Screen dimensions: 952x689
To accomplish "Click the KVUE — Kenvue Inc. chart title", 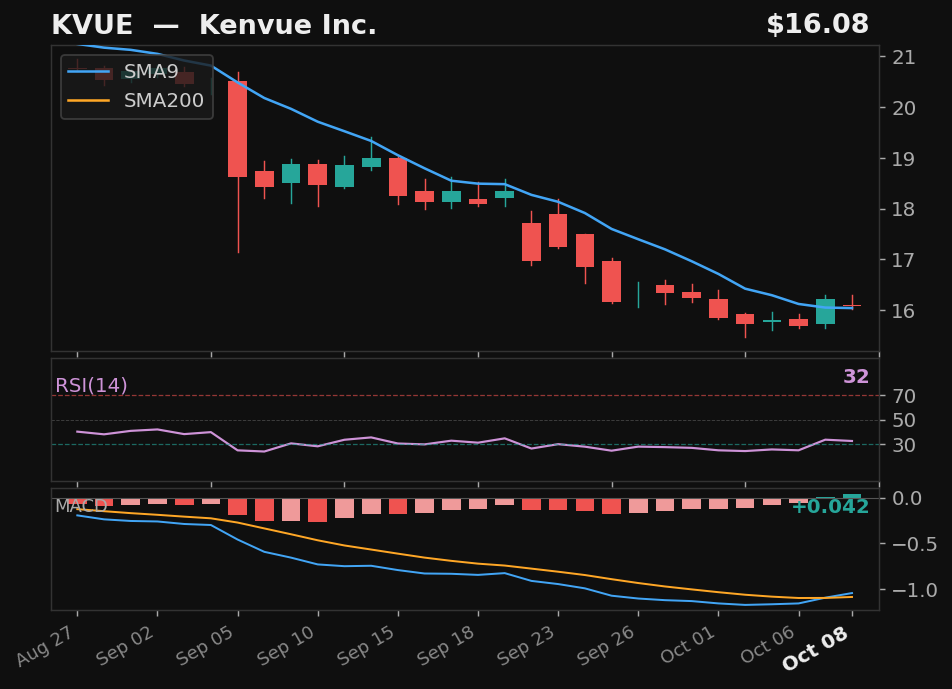I will pyautogui.click(x=214, y=25).
